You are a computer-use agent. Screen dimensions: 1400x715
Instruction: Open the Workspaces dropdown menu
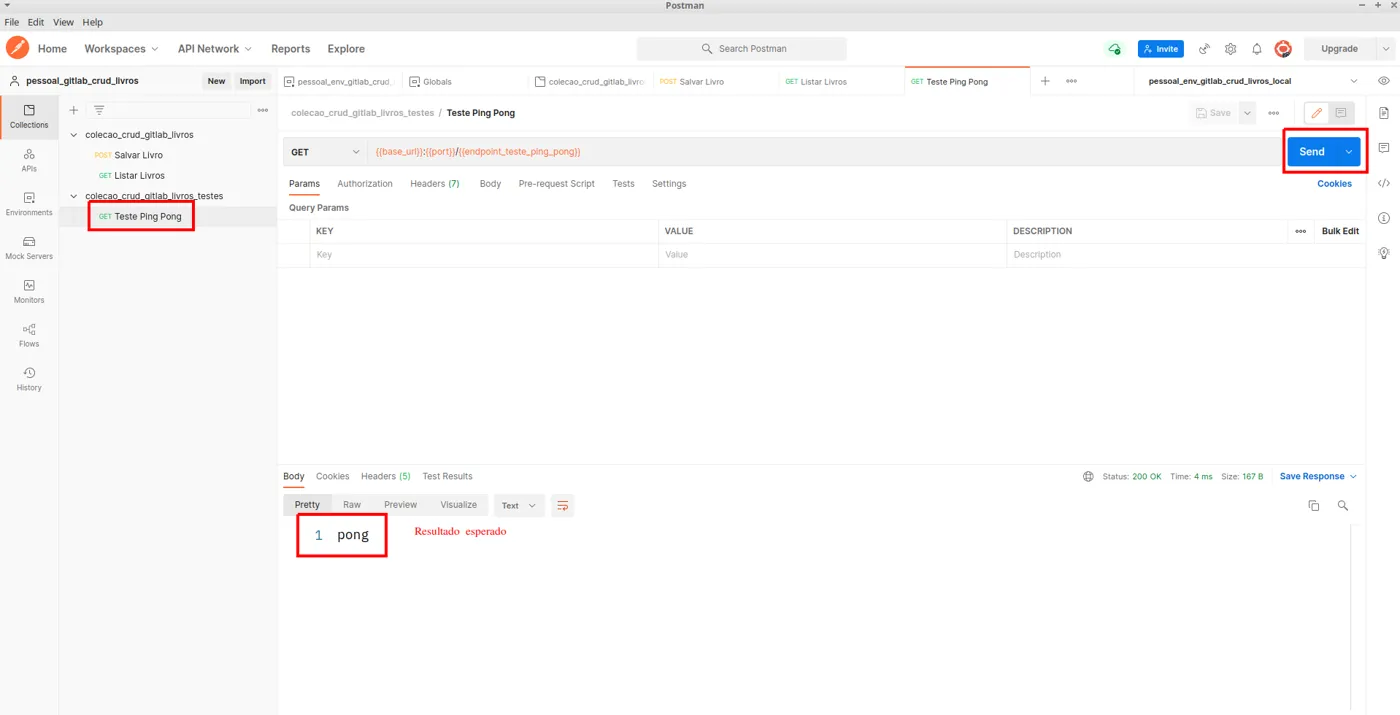[121, 49]
